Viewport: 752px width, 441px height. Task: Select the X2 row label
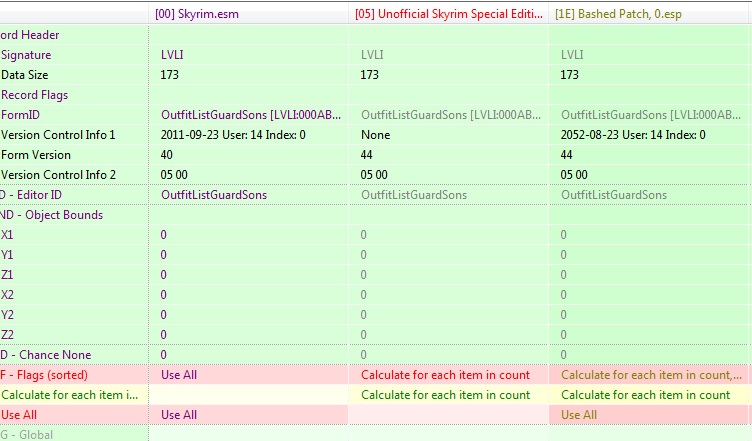7,295
